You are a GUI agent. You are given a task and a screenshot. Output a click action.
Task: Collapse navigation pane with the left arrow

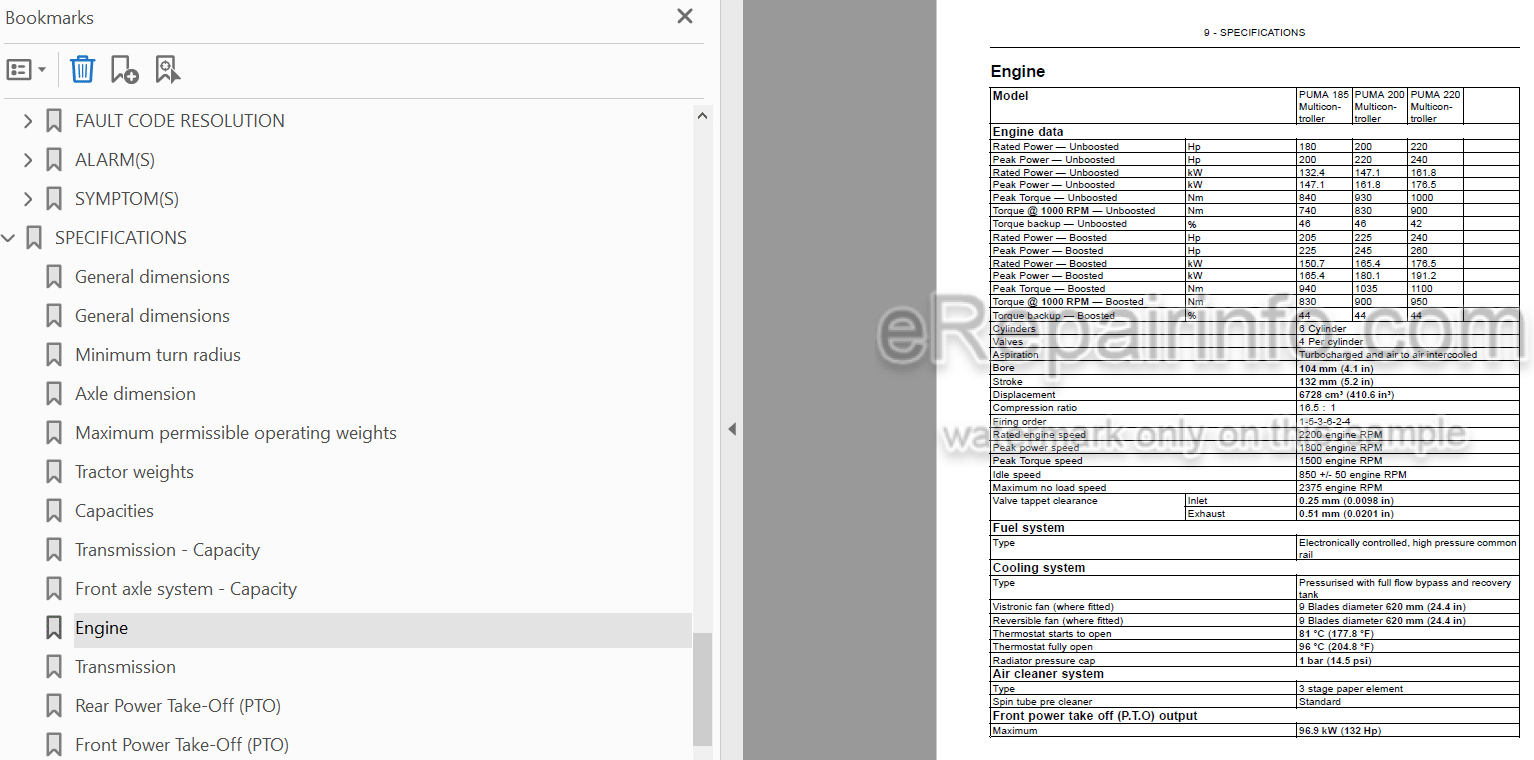pyautogui.click(x=731, y=429)
